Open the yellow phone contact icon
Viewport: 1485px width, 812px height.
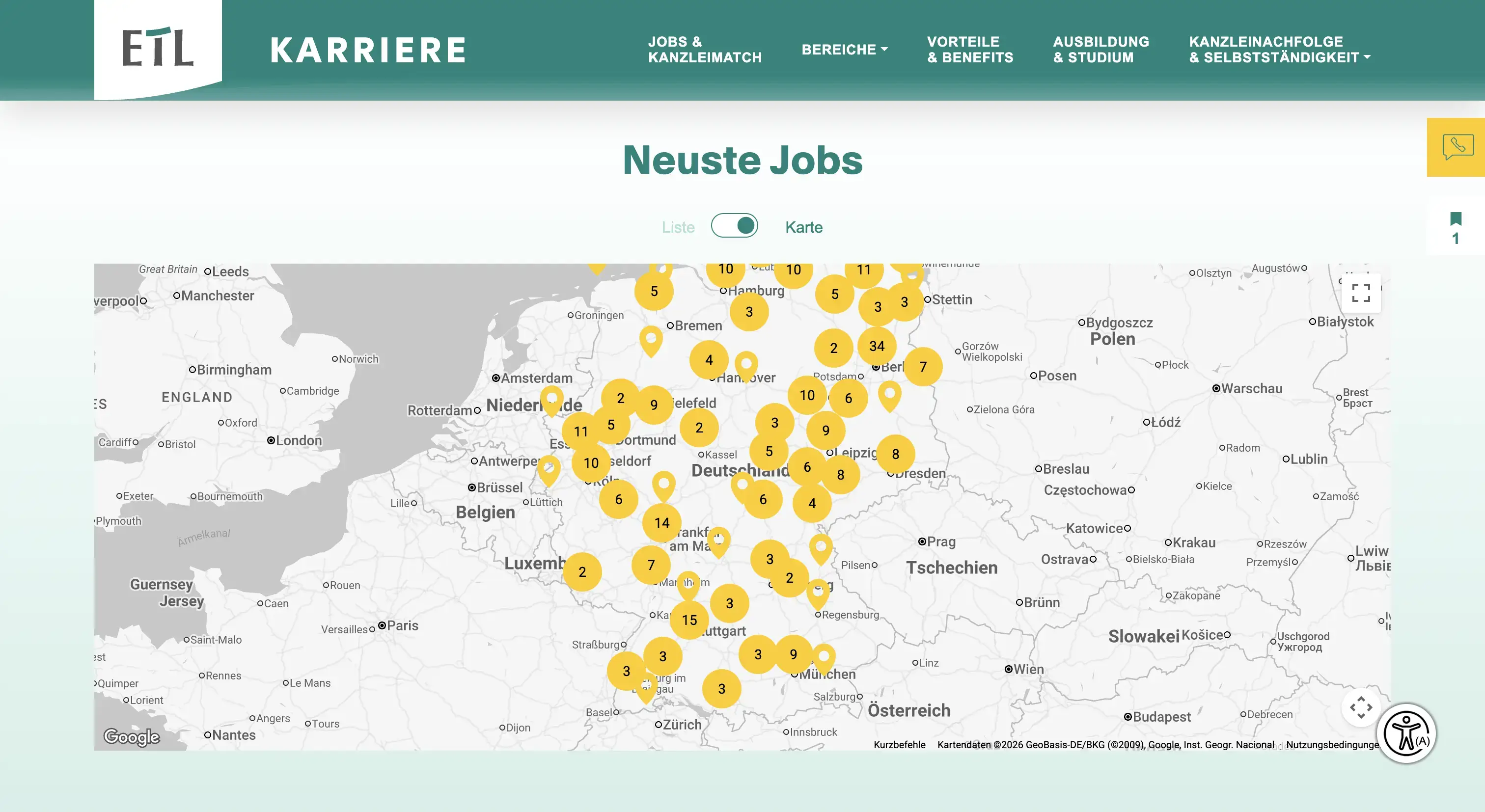tap(1457, 147)
